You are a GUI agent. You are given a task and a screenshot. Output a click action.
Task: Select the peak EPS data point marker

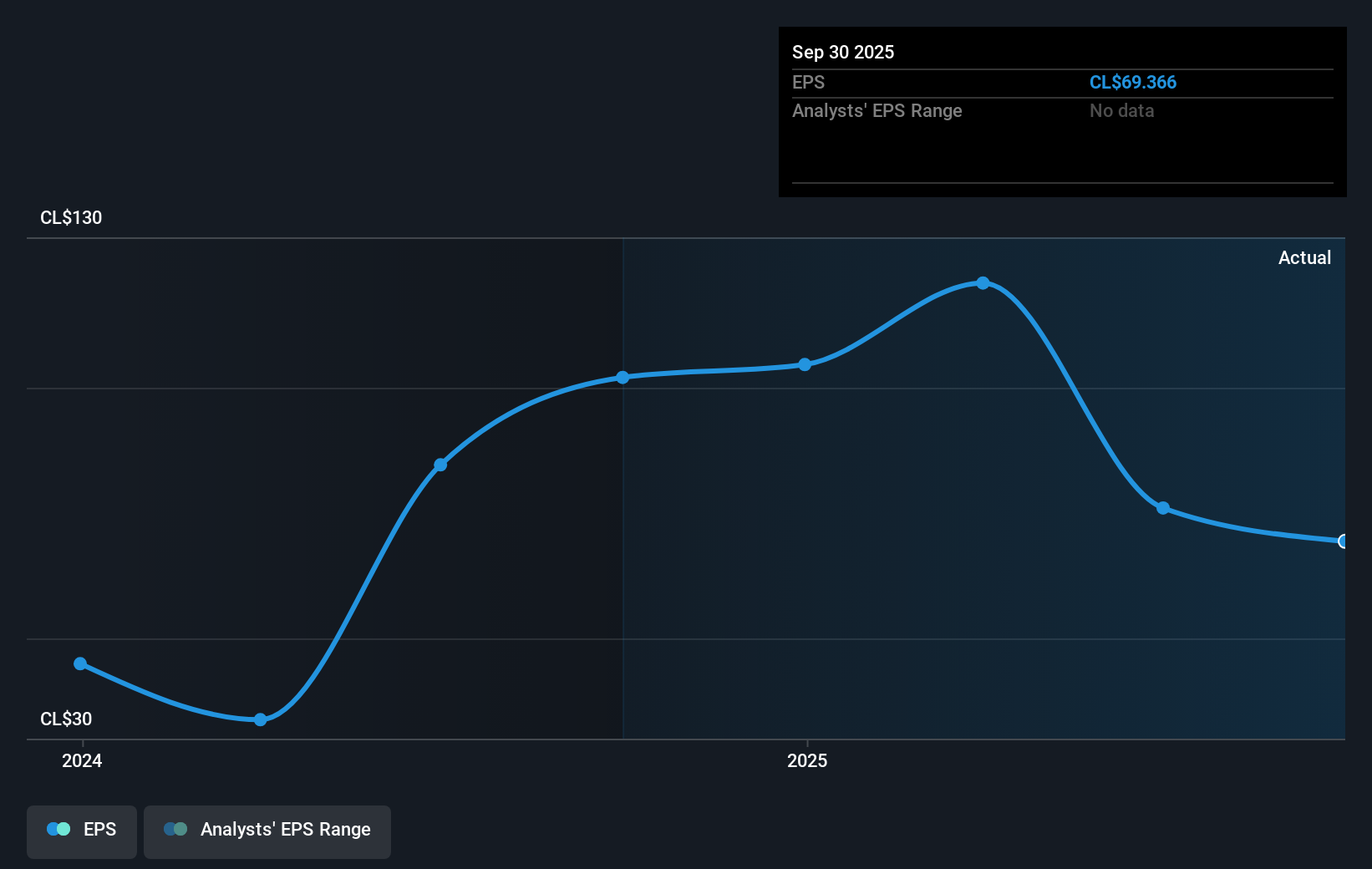983,283
